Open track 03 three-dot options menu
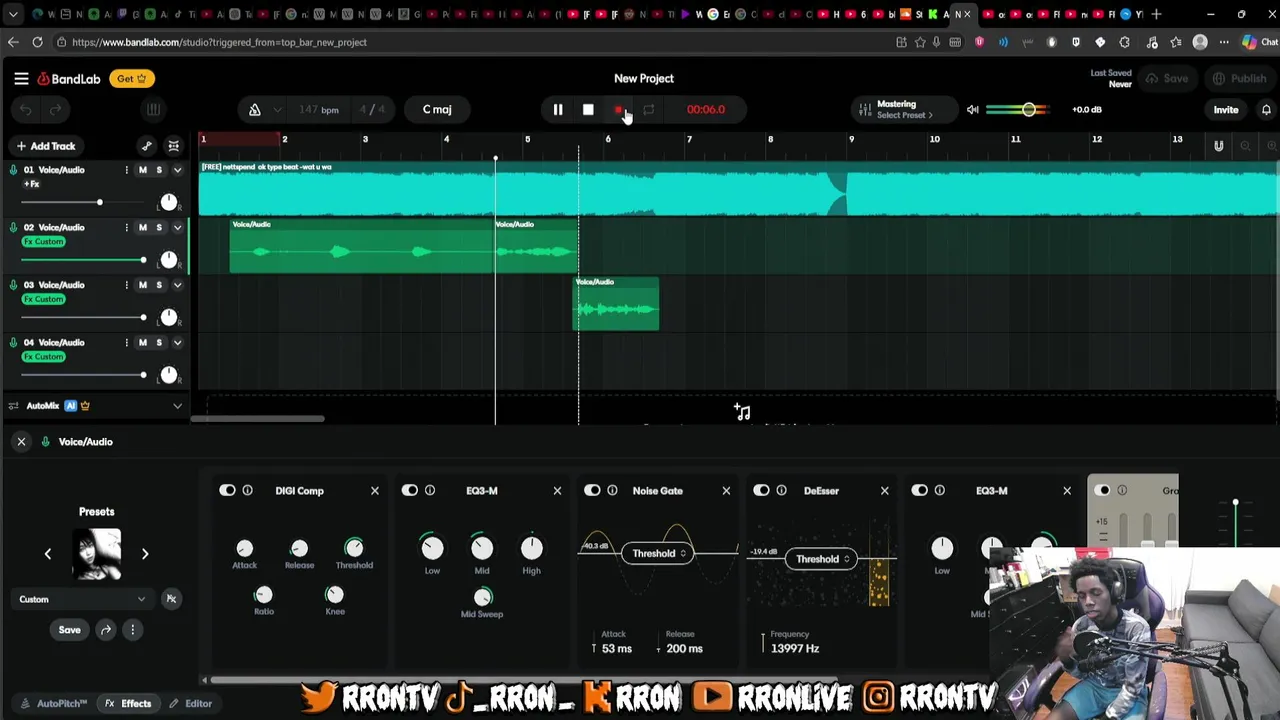Viewport: 1280px width, 720px height. click(x=126, y=285)
